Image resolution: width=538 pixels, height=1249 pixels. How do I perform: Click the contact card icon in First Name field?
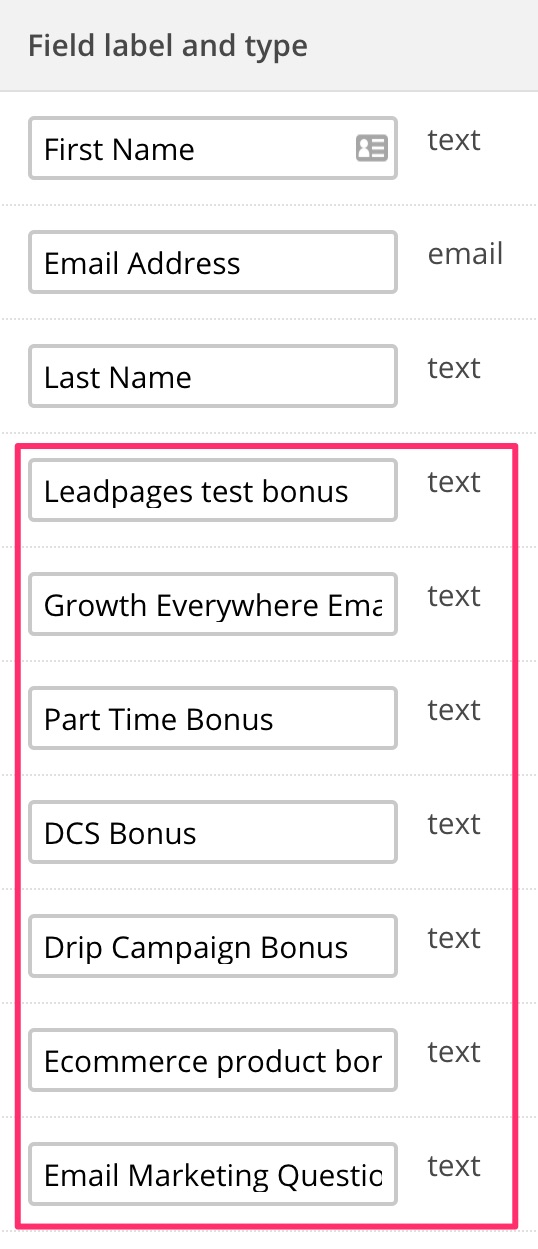pos(372,149)
